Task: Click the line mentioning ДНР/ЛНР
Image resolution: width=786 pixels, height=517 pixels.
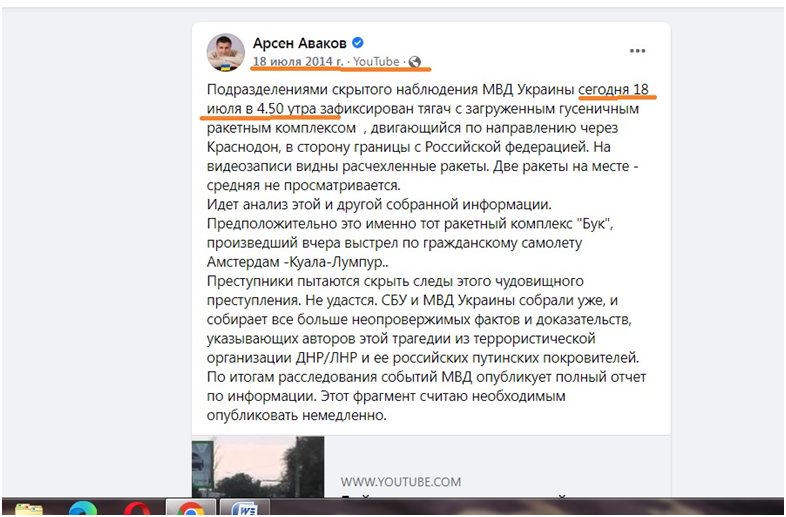Action: 423,358
